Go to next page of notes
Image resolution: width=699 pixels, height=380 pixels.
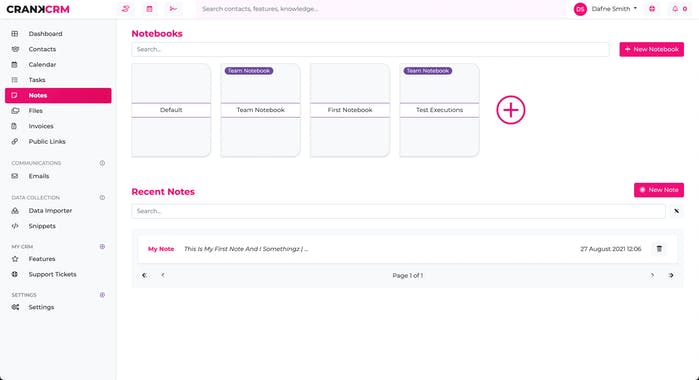point(652,275)
